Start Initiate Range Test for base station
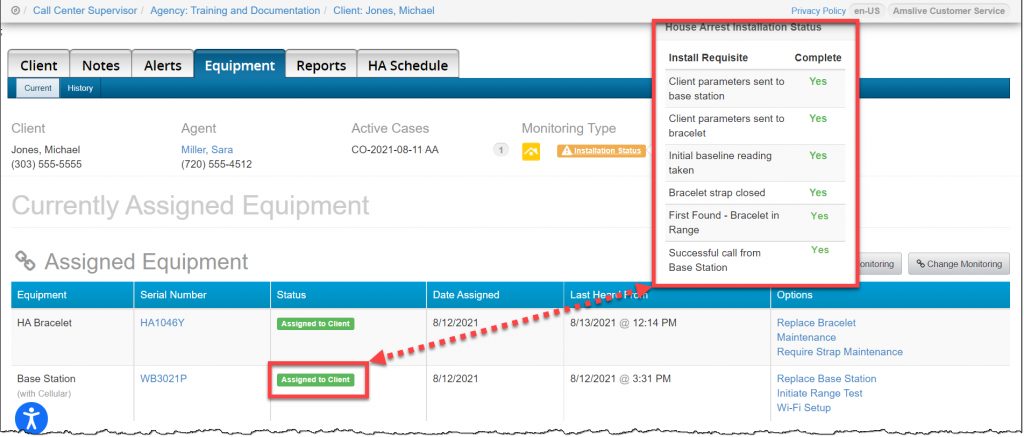This screenshot has width=1024, height=437. tap(819, 393)
